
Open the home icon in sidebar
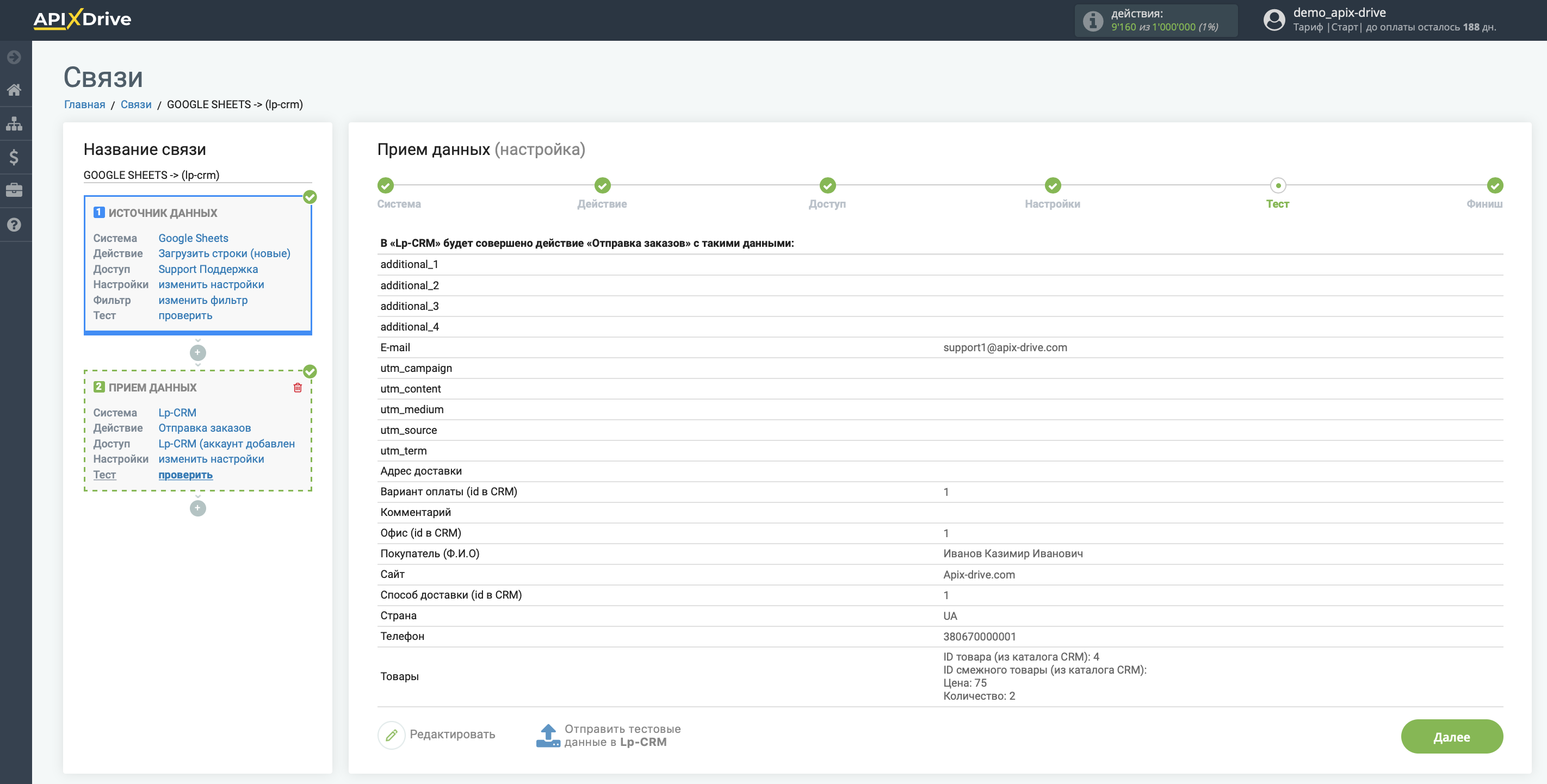pos(14,90)
